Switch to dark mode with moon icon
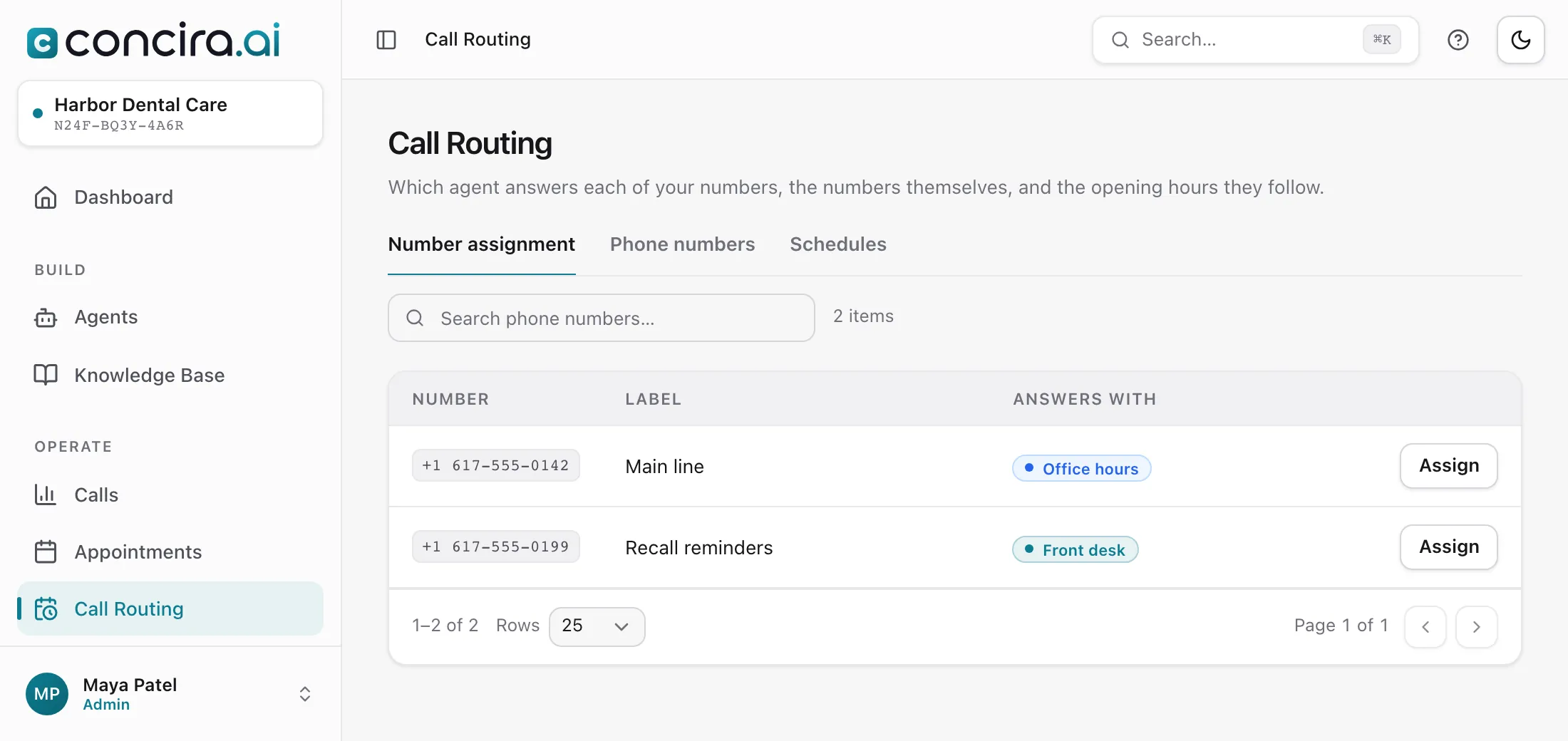This screenshot has height=741, width=1568. 1521,40
